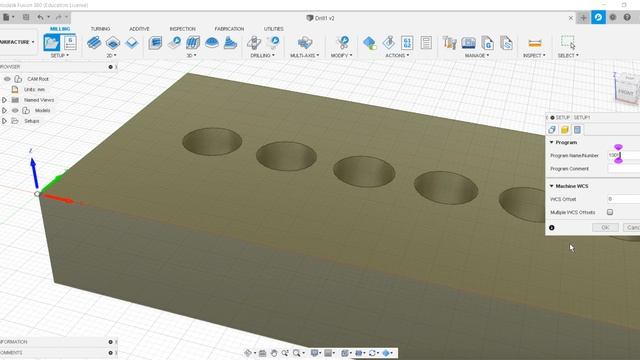Open the Stock tab in Setup dialog

(x=565, y=130)
